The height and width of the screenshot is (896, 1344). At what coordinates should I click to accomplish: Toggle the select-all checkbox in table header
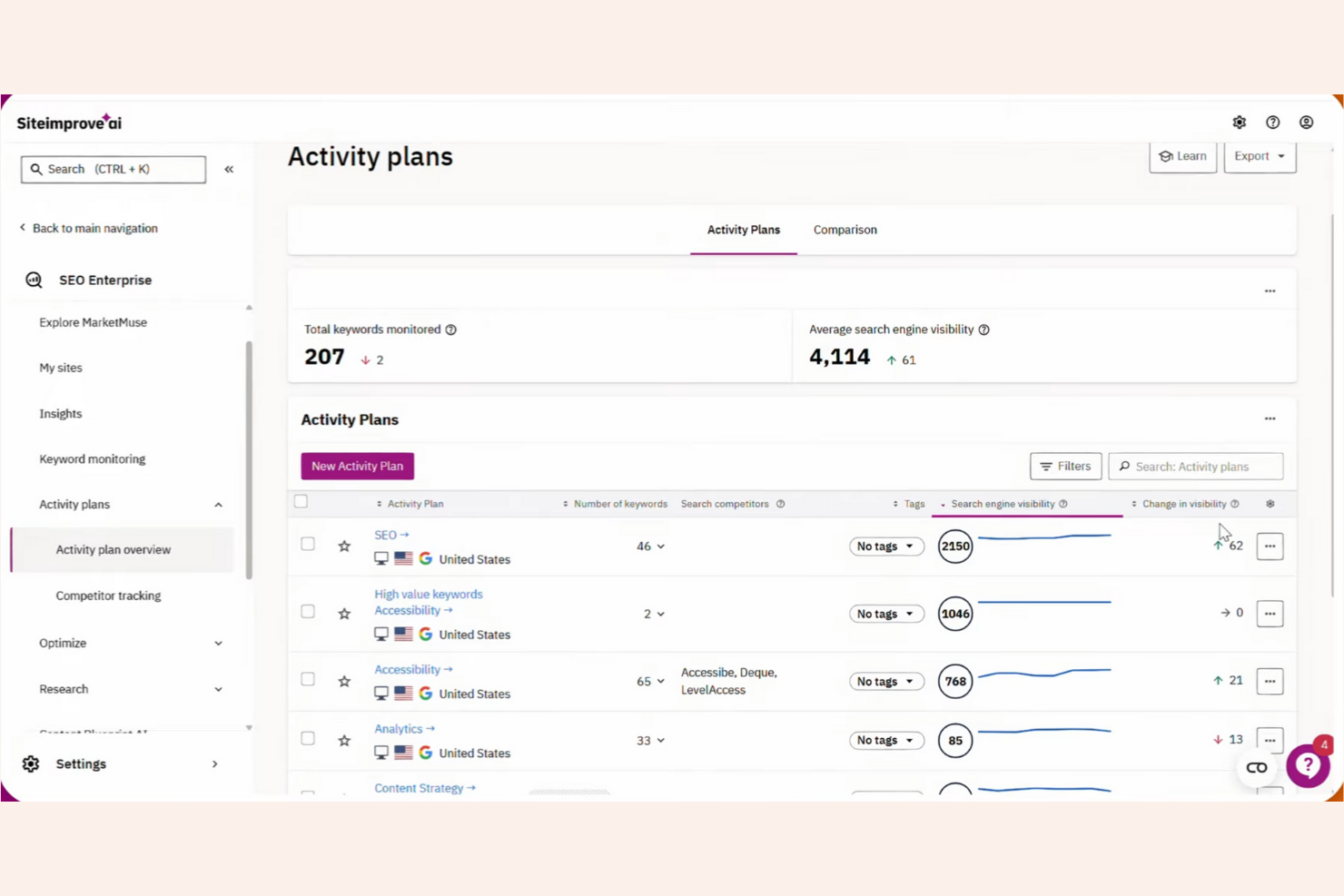point(301,501)
